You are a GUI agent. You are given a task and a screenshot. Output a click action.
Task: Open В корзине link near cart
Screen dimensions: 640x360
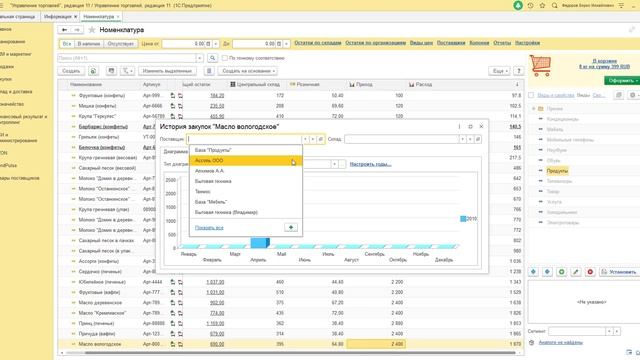pyautogui.click(x=604, y=61)
